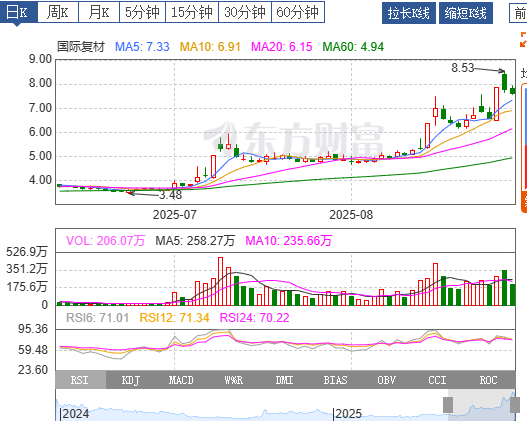The image size is (527, 424).
Task: Click the MA5: 7.33 legend label
Action: 142,47
